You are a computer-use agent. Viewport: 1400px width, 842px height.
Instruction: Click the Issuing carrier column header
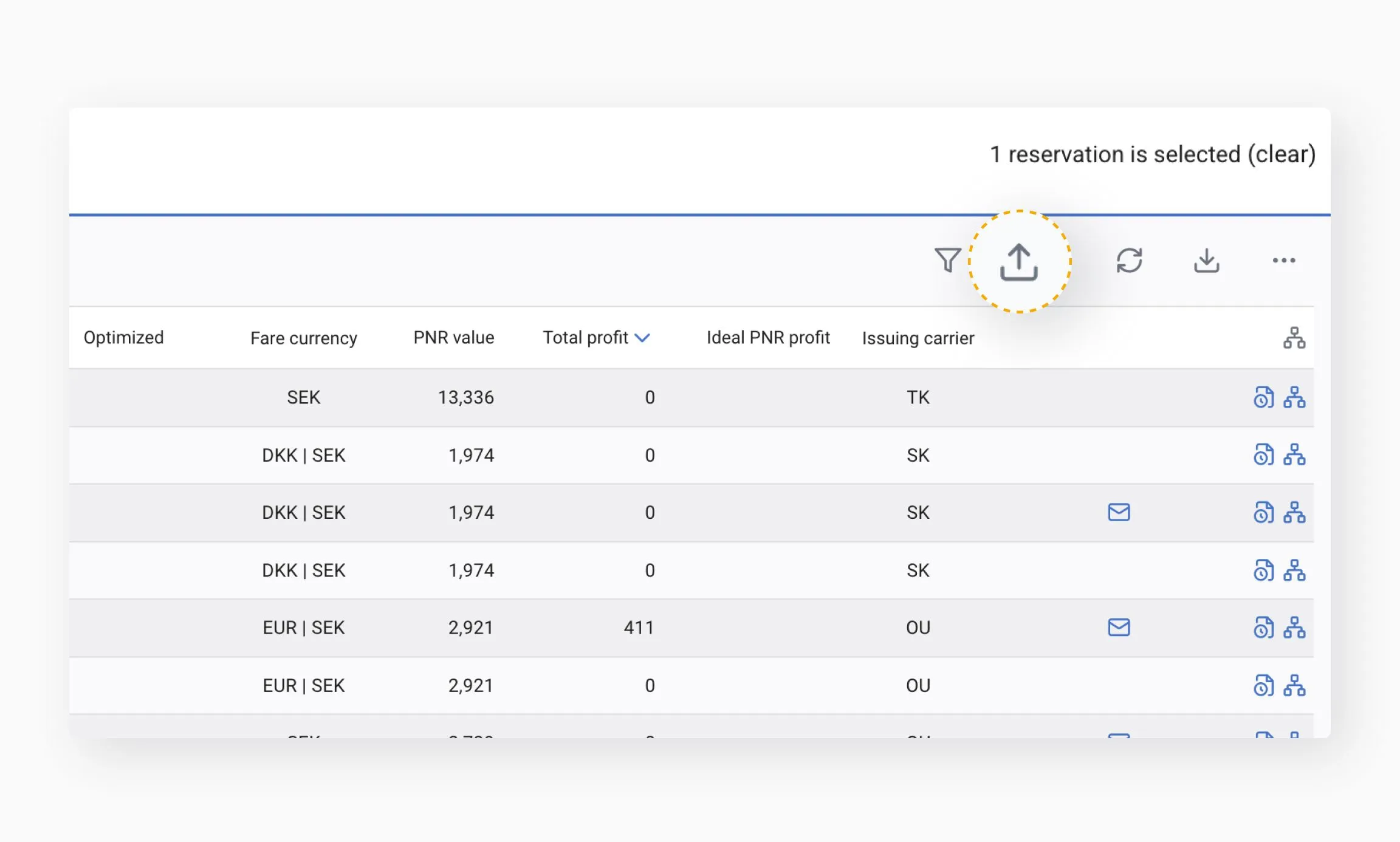918,338
